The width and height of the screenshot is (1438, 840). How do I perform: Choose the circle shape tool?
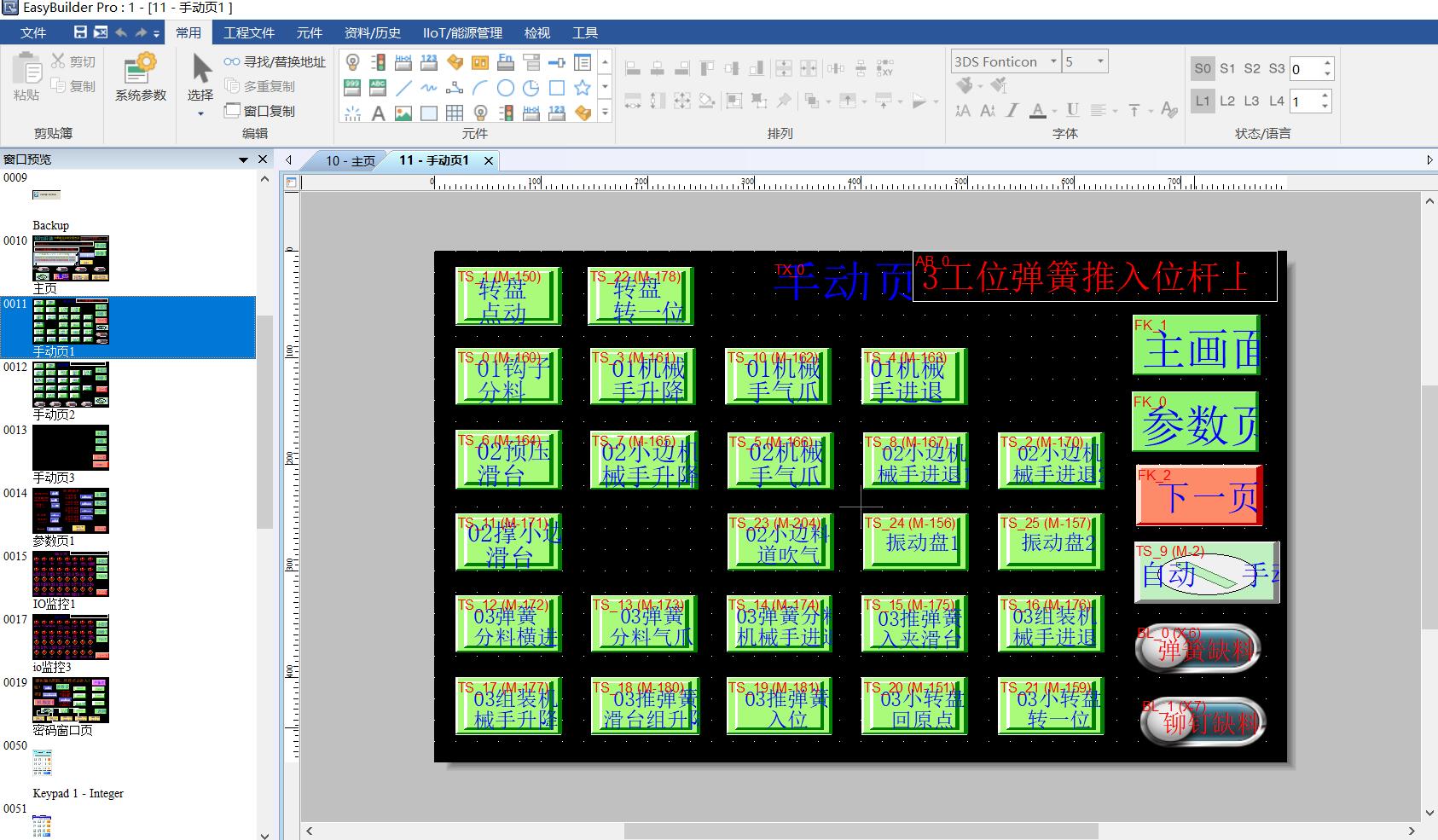pyautogui.click(x=506, y=88)
